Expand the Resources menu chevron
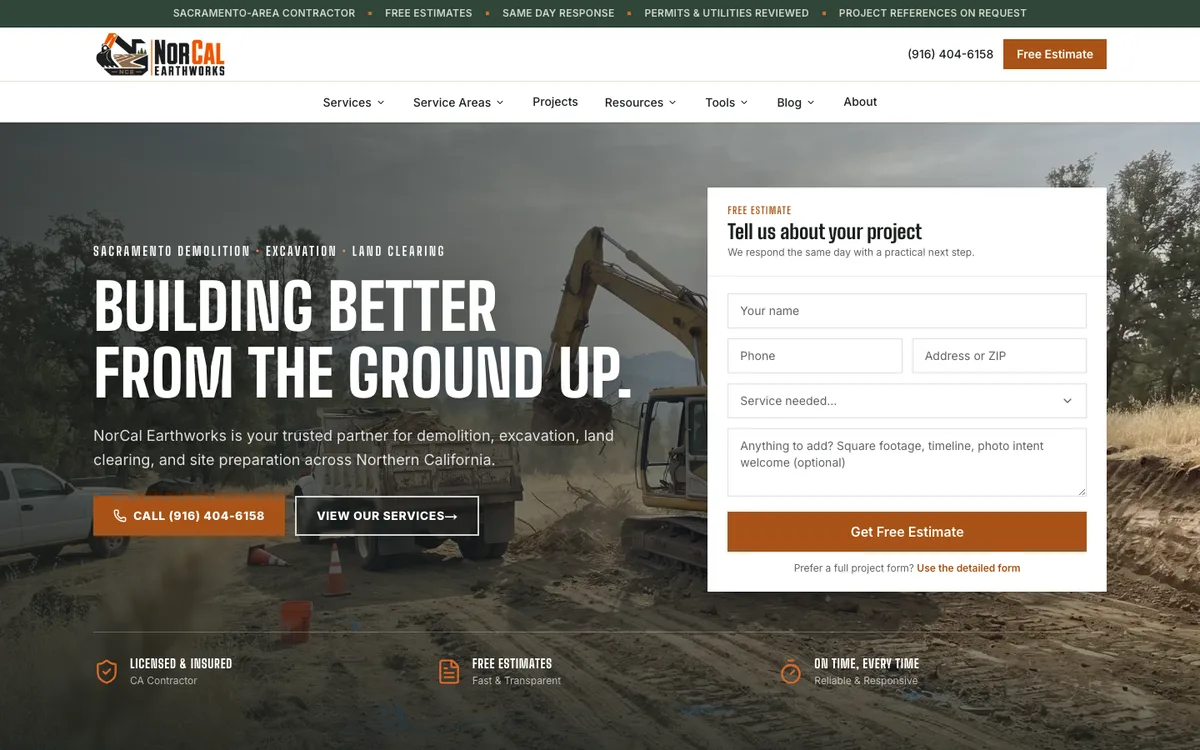This screenshot has height=750, width=1200. click(673, 103)
